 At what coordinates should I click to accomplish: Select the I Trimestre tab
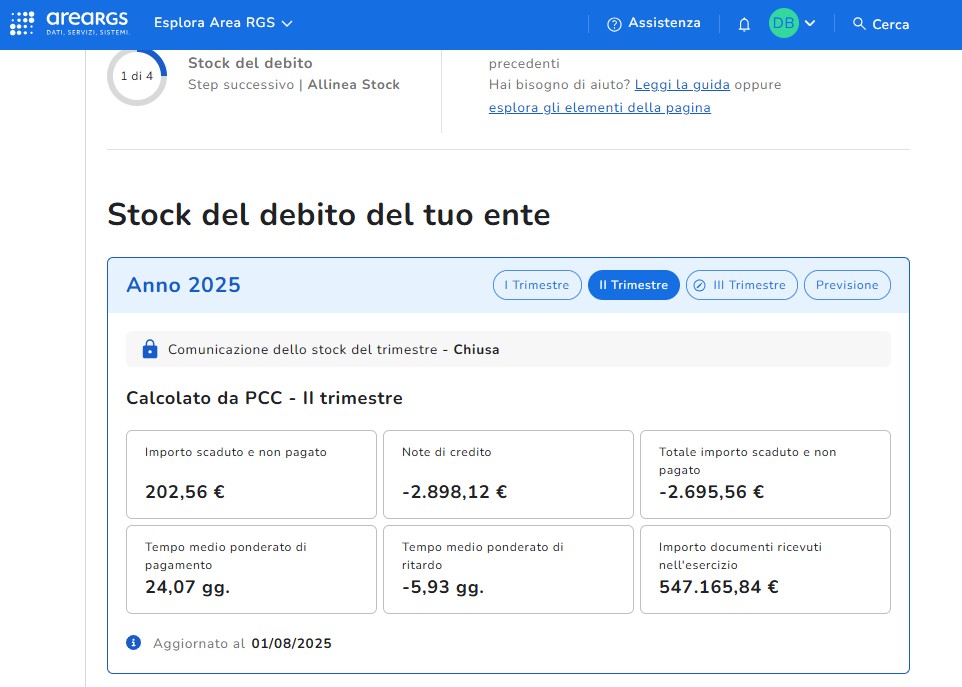click(x=536, y=285)
